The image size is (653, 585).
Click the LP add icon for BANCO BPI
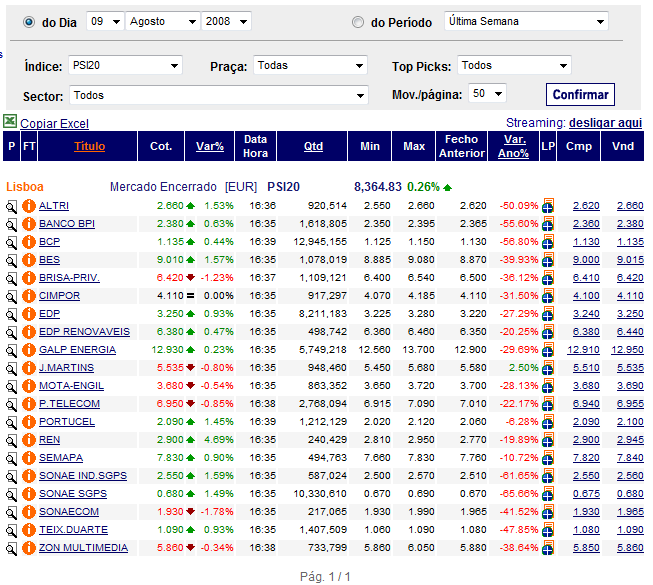(548, 224)
